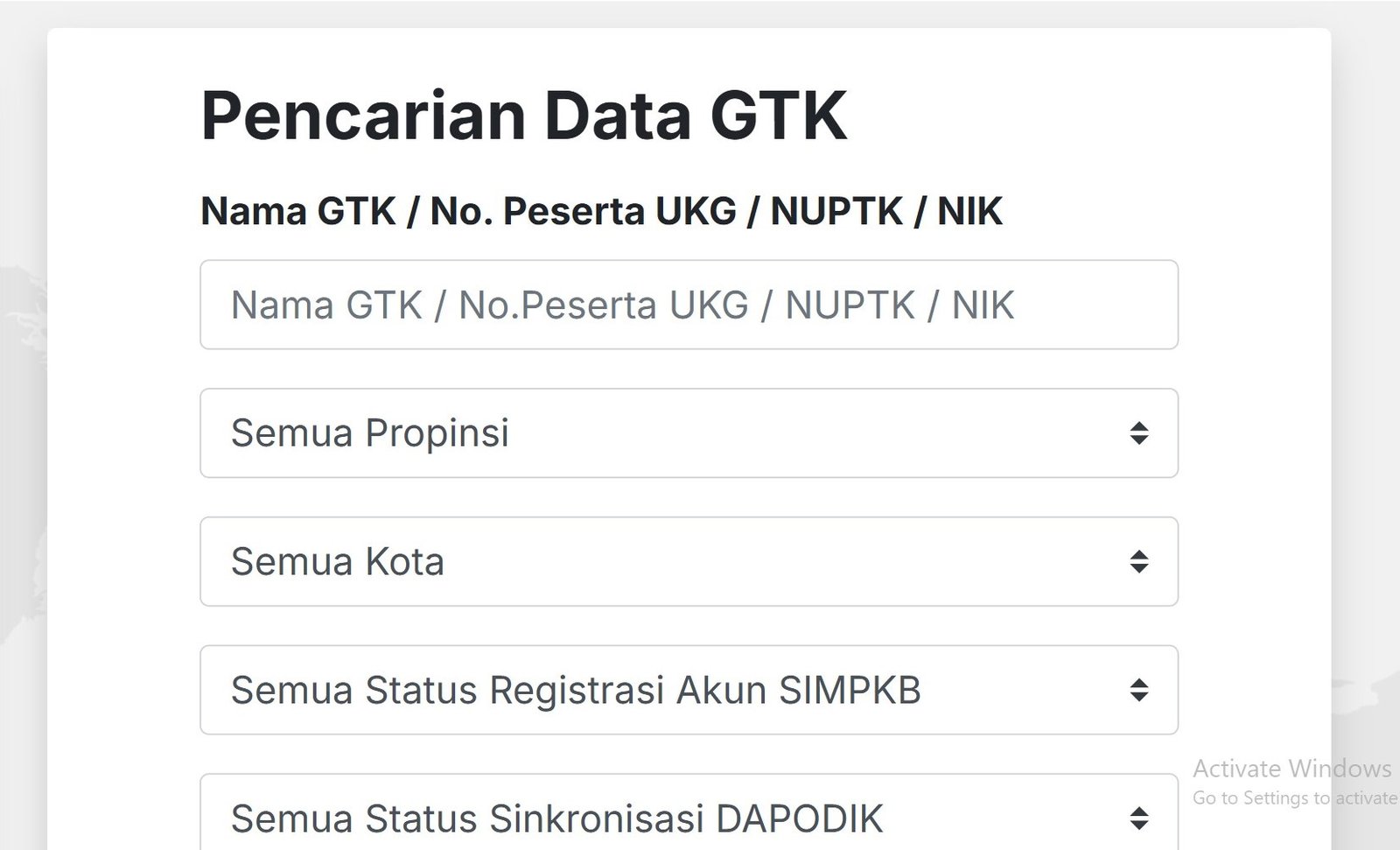The image size is (1400, 850).
Task: Click the word "GTK" in the page heading
Action: [x=778, y=115]
